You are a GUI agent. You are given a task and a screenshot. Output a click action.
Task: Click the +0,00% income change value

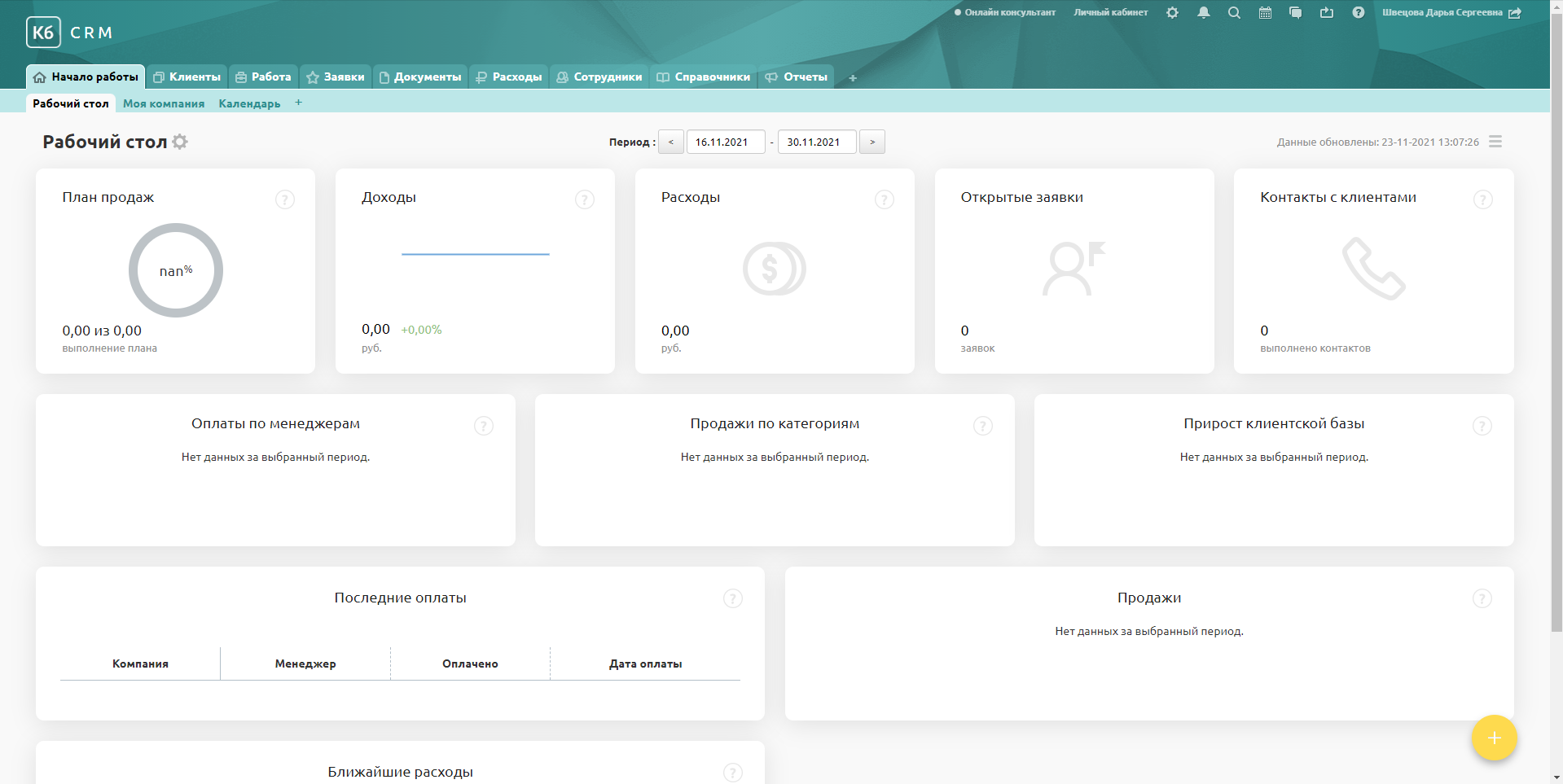pyautogui.click(x=421, y=330)
